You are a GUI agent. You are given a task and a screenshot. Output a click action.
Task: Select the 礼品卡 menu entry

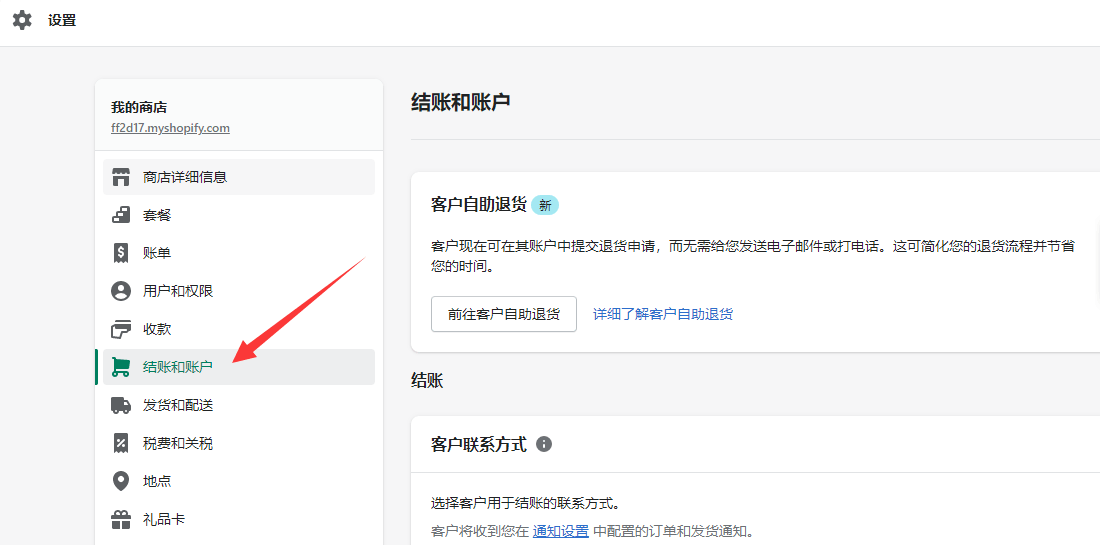point(239,520)
